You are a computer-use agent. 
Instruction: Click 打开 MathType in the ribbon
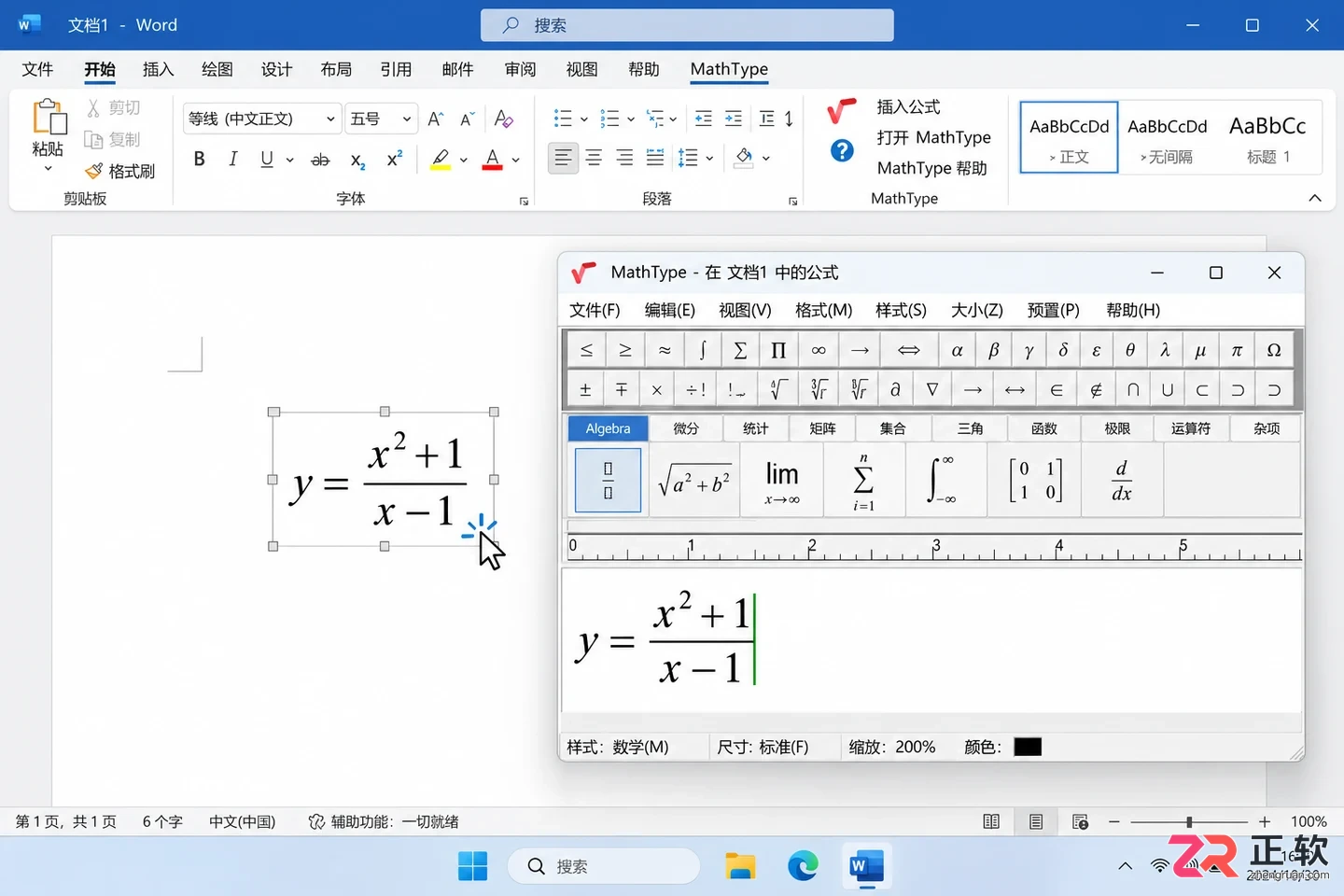pos(933,137)
